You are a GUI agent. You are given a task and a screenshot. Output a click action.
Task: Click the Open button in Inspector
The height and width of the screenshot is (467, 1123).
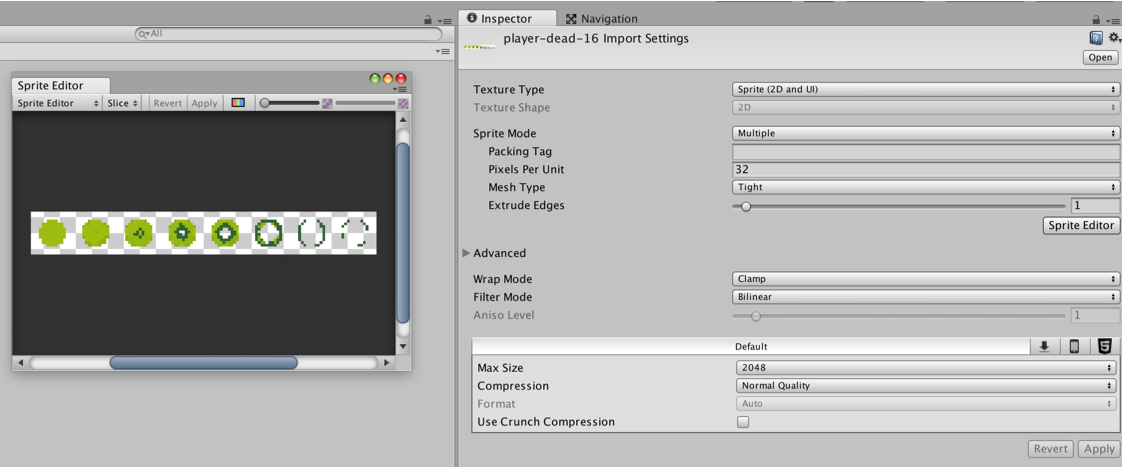click(x=1100, y=58)
